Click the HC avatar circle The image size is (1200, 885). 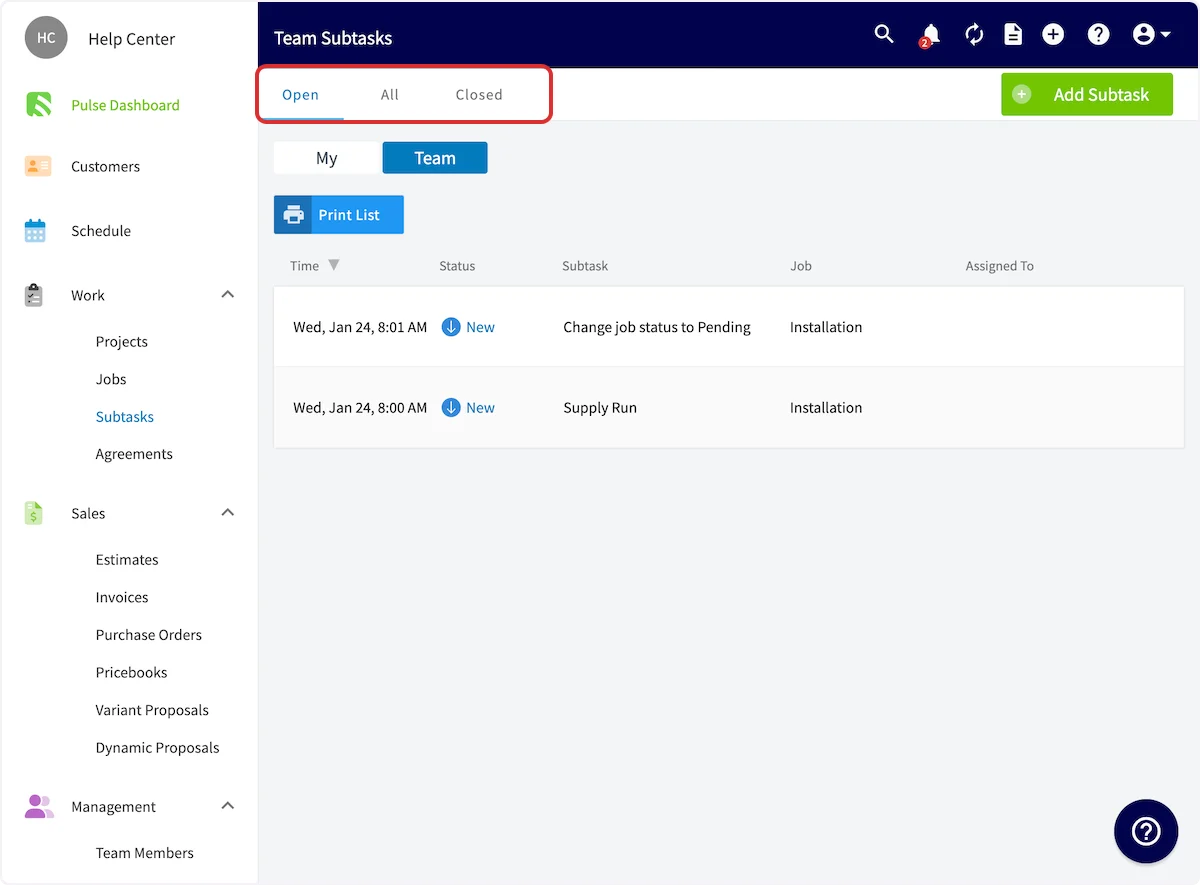coord(46,38)
